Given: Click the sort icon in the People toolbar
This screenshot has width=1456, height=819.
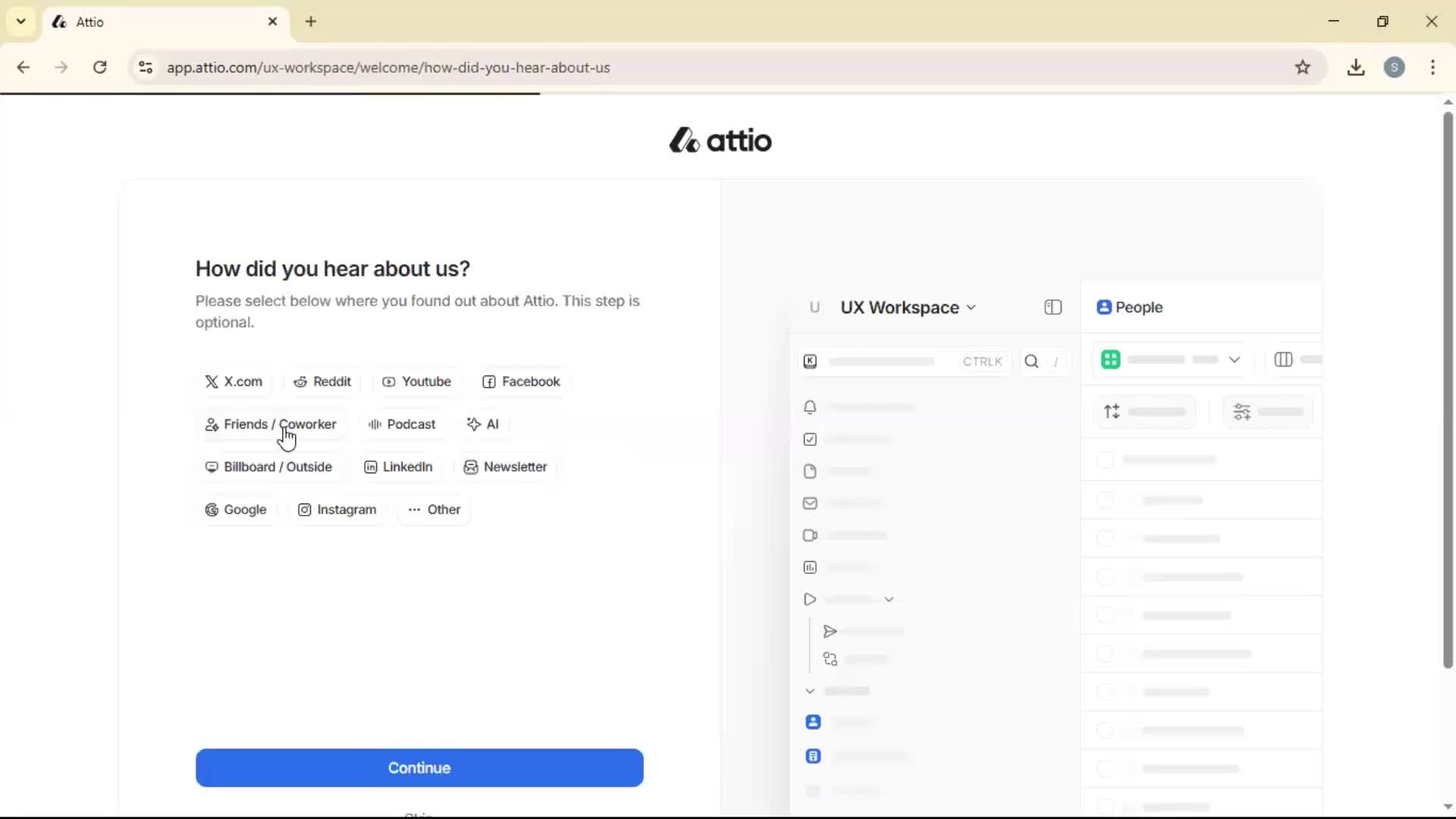Looking at the screenshot, I should tap(1112, 411).
